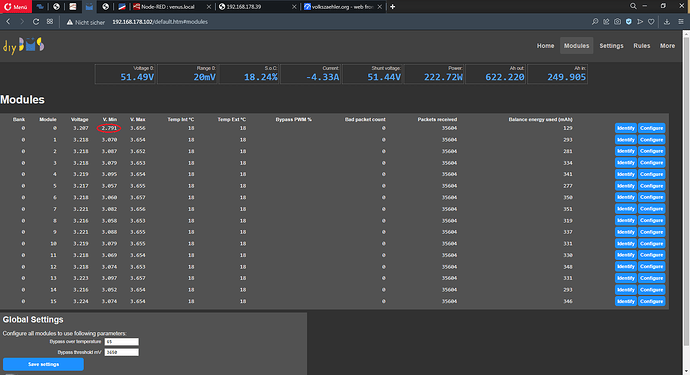
Task: Expand the More menu
Action: (667, 46)
